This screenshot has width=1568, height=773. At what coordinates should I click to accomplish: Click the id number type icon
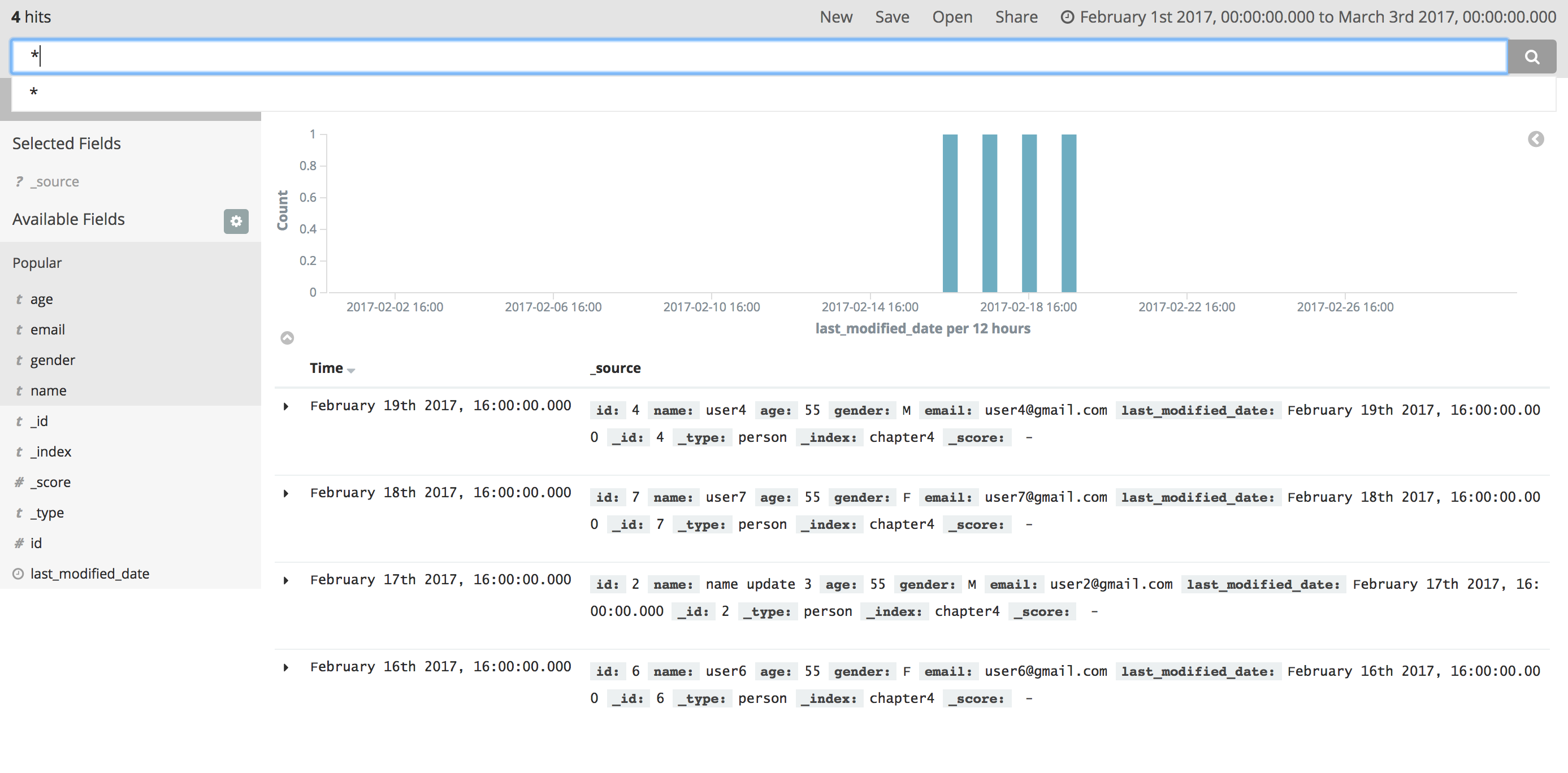click(x=19, y=543)
